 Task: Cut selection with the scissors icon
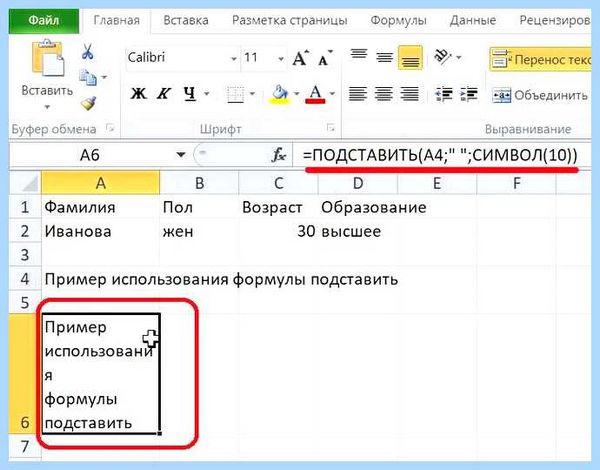pos(87,52)
